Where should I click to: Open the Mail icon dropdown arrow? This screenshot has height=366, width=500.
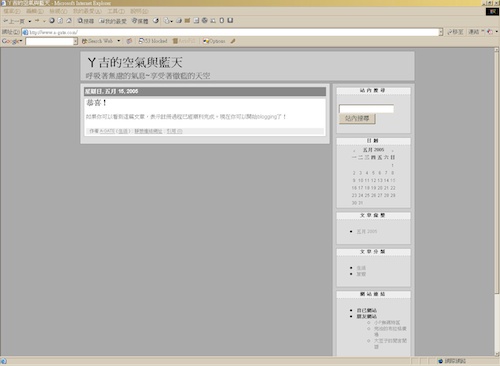172,21
